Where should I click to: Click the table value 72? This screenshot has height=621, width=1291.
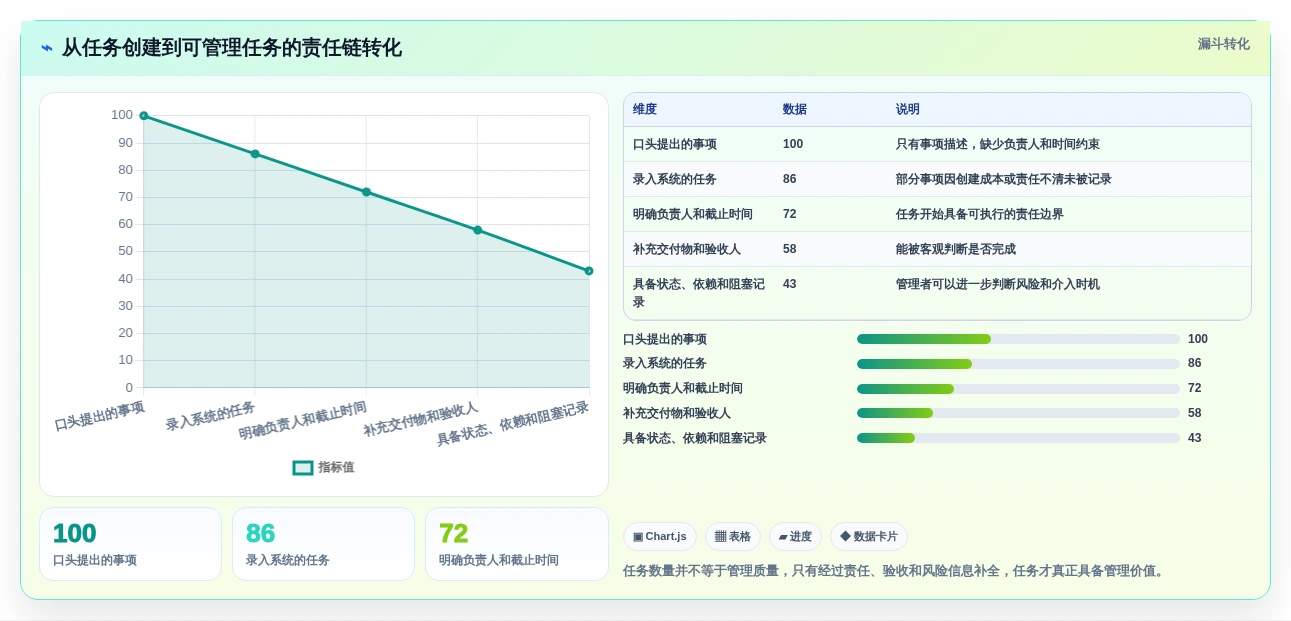(790, 215)
